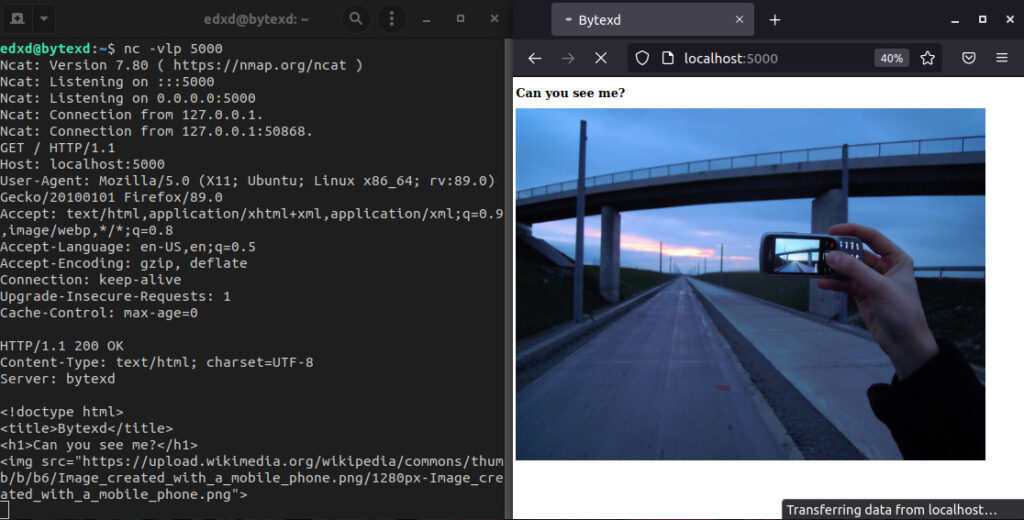
Task: Open the terminal three-dot menu
Action: 392,19
